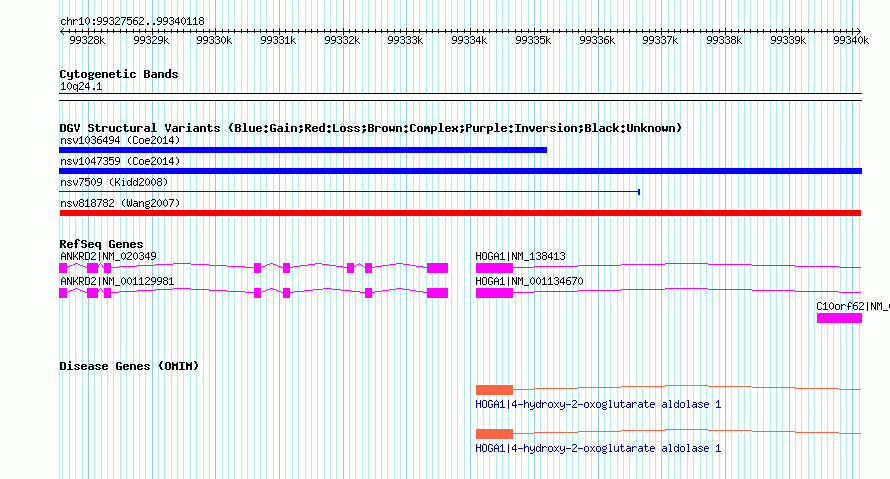Screen dimensions: 890x479
Task: Click the blue nsv1047359 gain bar
Action: coord(460,171)
